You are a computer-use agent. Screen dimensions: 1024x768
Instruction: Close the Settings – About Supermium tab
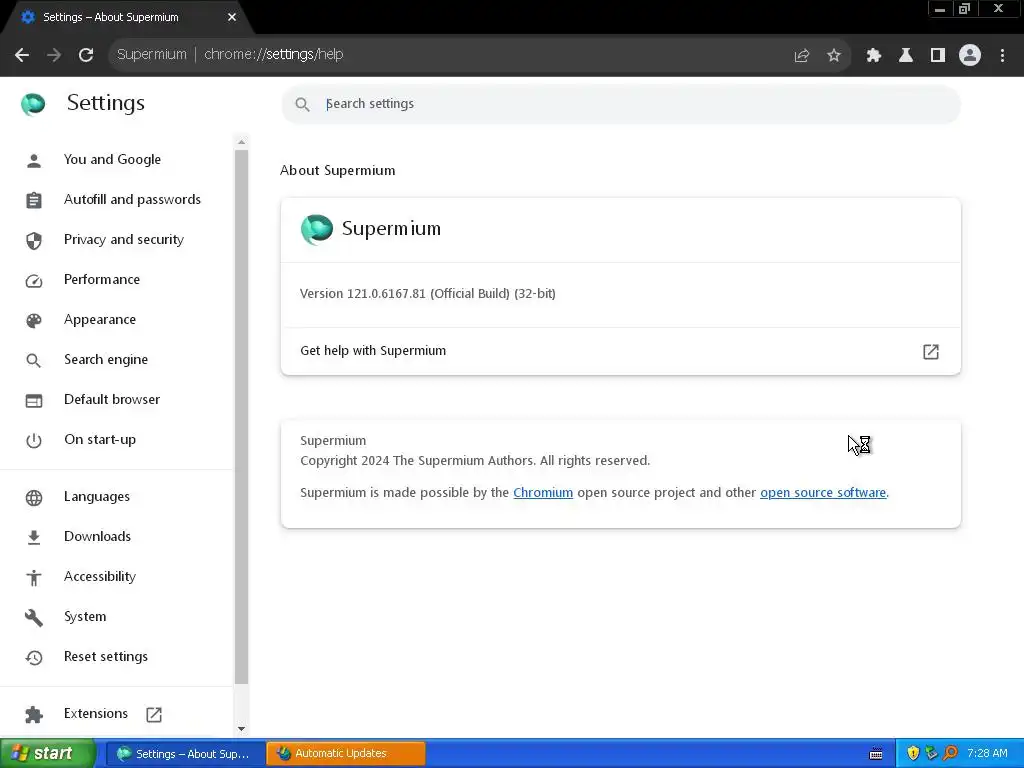[x=232, y=17]
